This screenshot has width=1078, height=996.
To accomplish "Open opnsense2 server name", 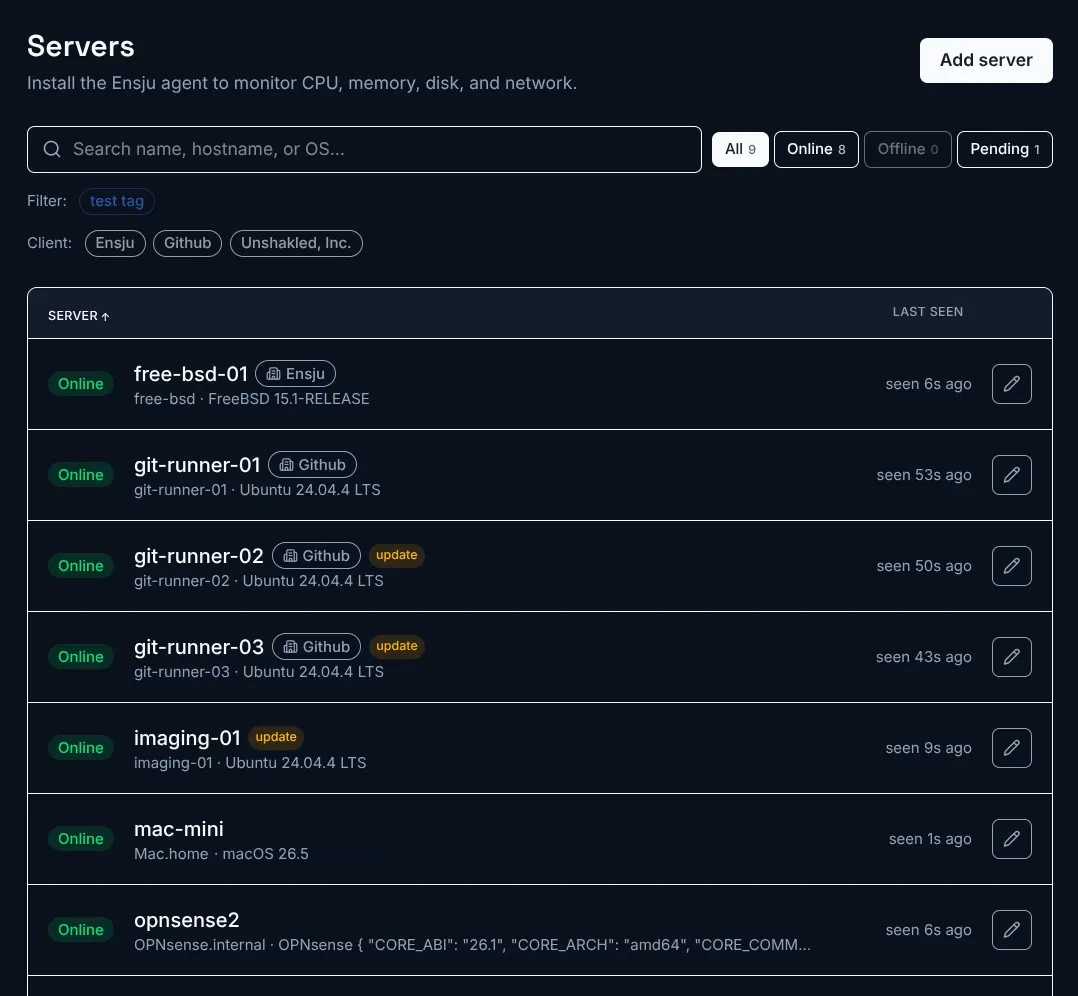I will tap(186, 920).
